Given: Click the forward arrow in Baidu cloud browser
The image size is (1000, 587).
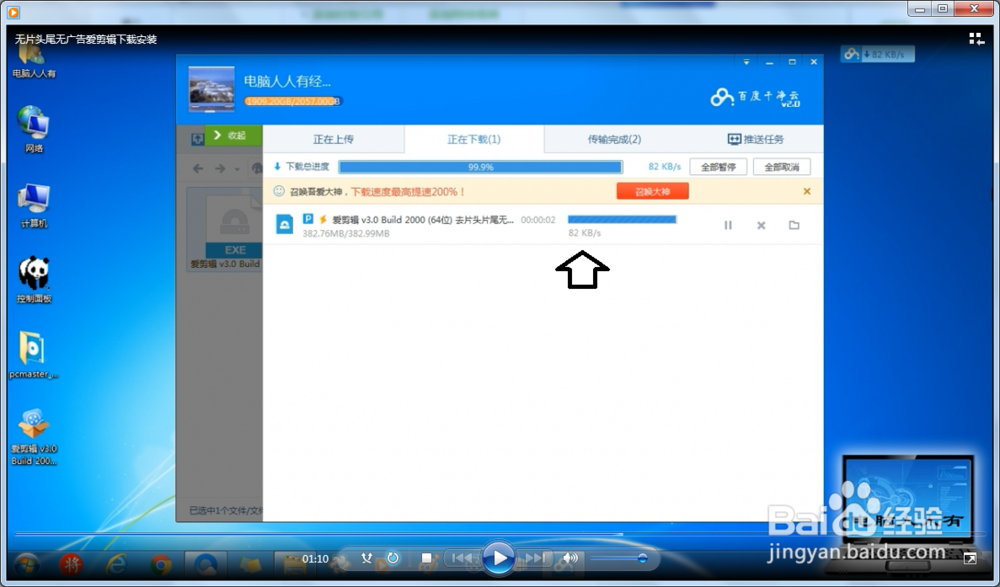Looking at the screenshot, I should [x=220, y=168].
